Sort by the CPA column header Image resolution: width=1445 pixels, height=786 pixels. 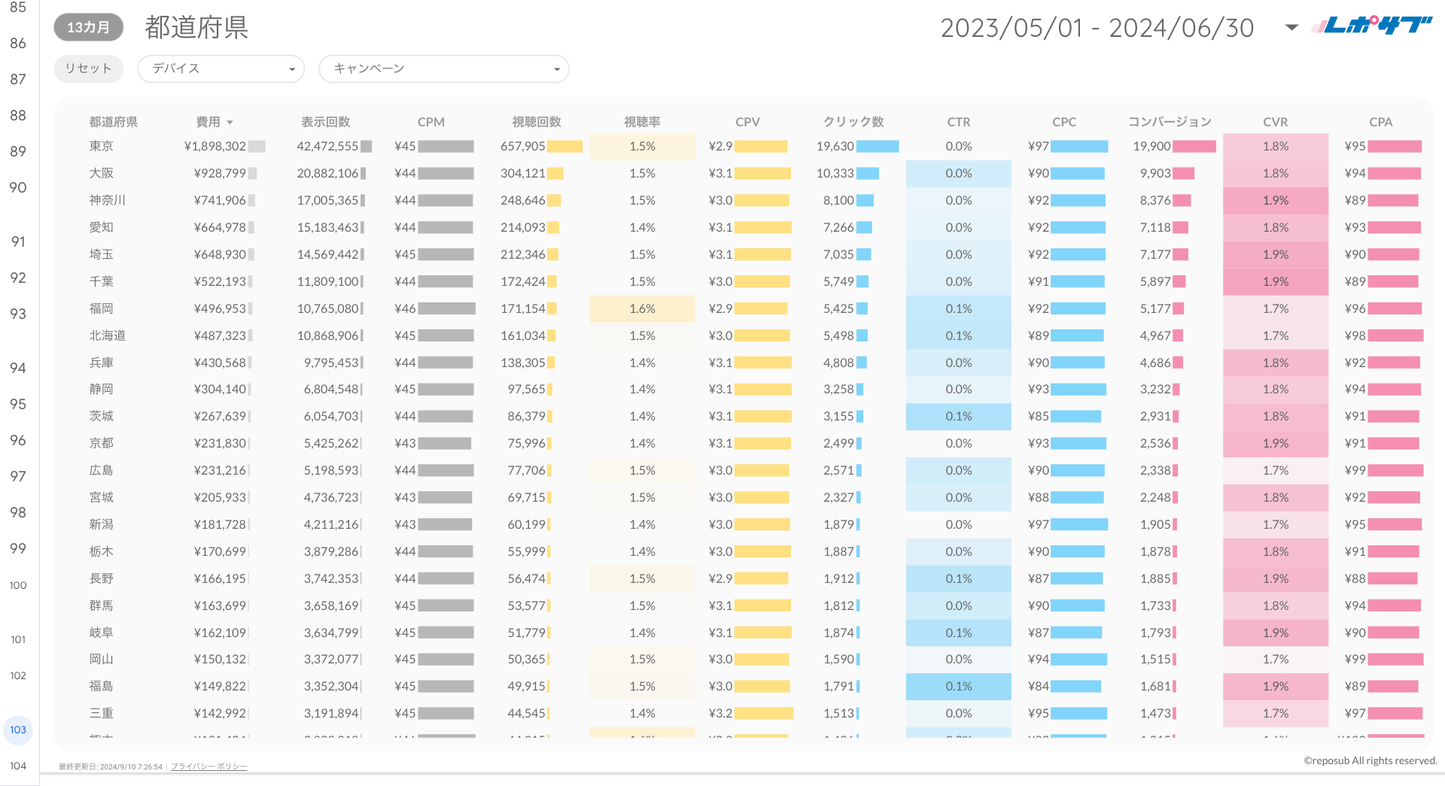click(x=1380, y=122)
